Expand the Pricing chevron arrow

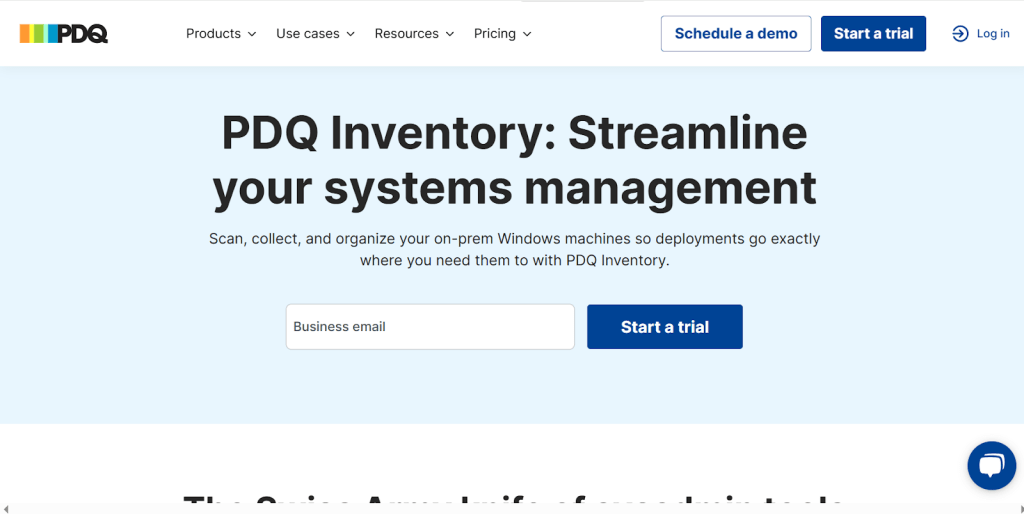click(527, 34)
